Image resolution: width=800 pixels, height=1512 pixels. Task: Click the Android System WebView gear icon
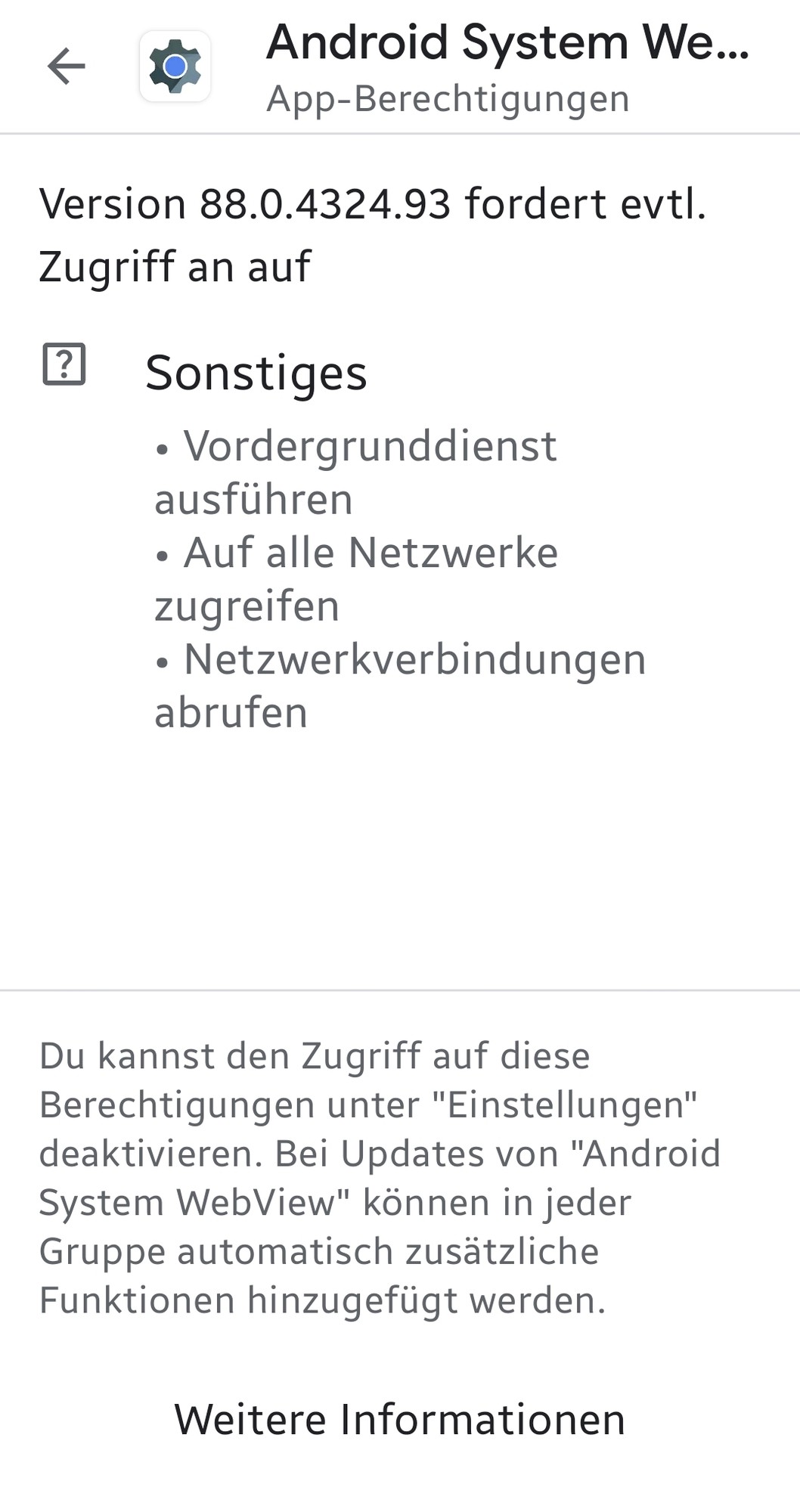(x=175, y=67)
